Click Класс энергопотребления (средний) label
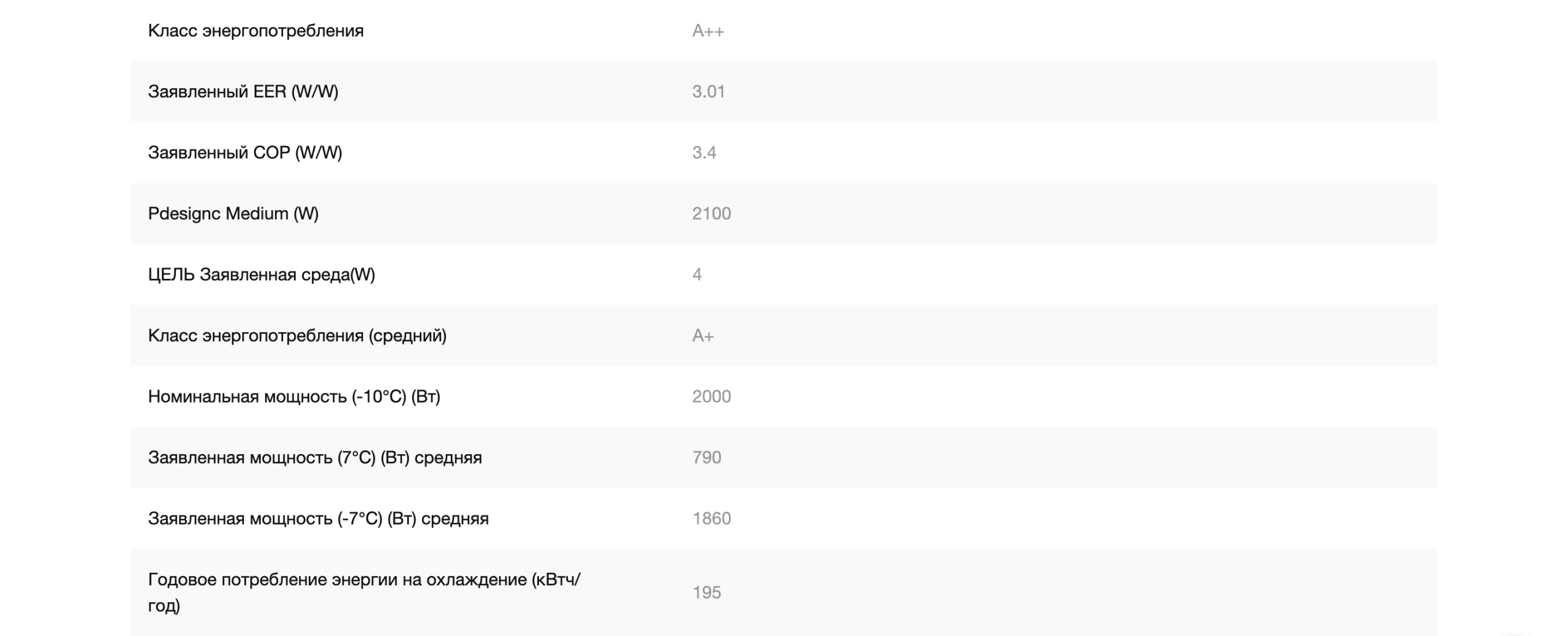 coord(297,335)
